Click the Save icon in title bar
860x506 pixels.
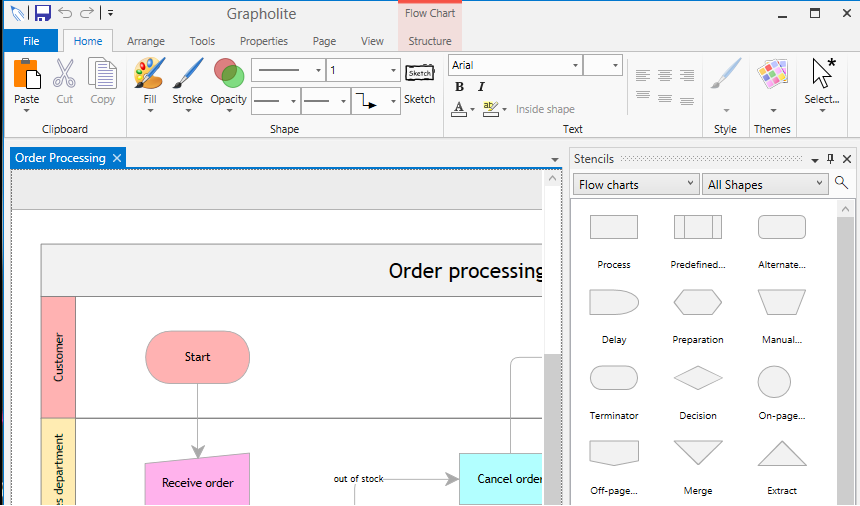(x=42, y=13)
